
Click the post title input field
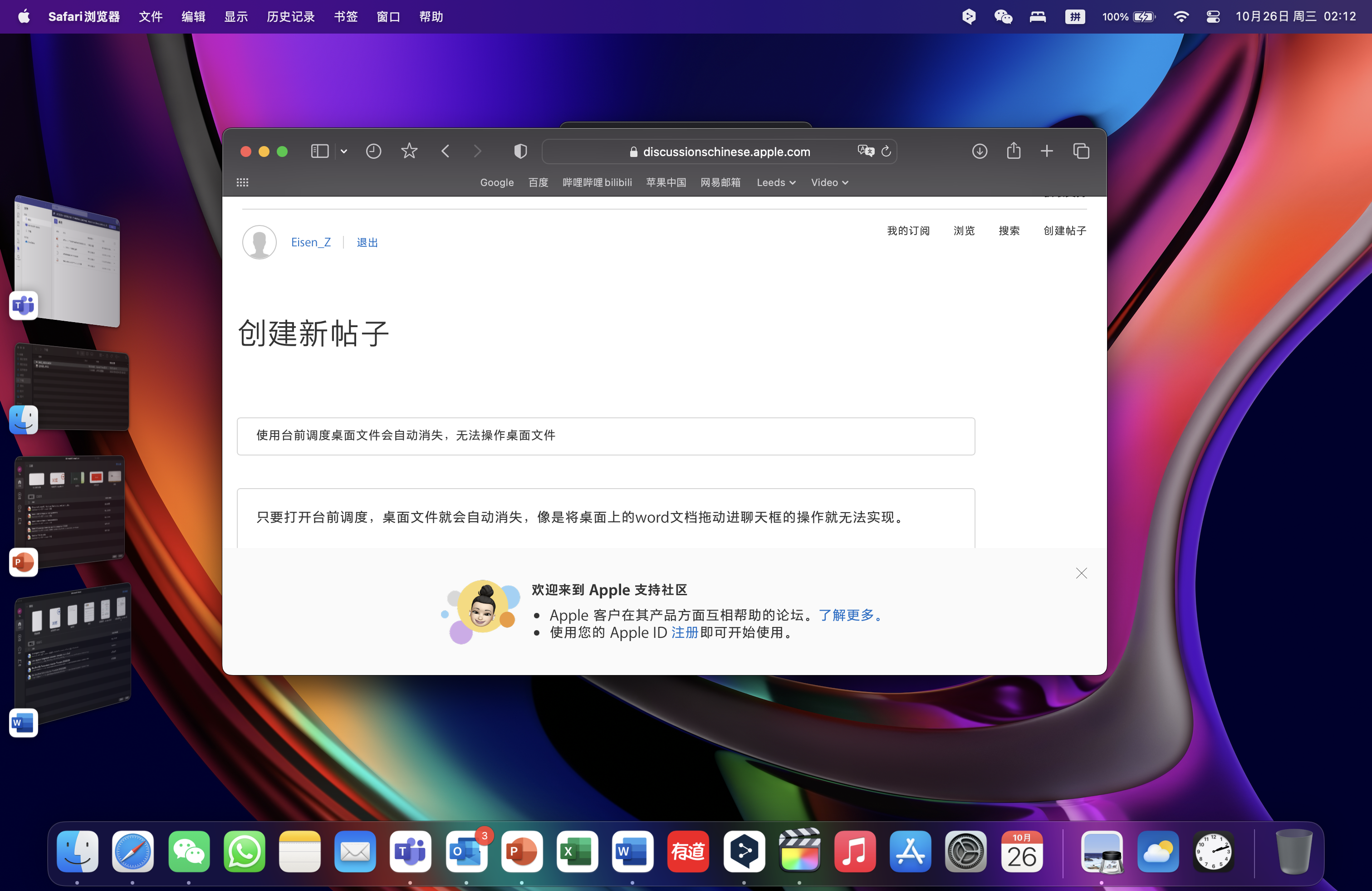point(605,436)
